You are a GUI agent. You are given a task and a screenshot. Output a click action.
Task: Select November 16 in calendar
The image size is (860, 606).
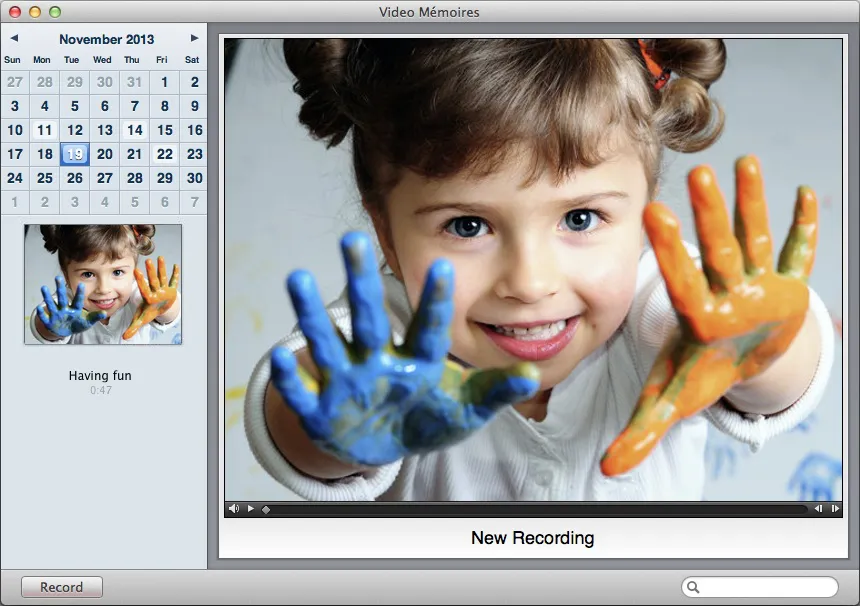pos(194,130)
